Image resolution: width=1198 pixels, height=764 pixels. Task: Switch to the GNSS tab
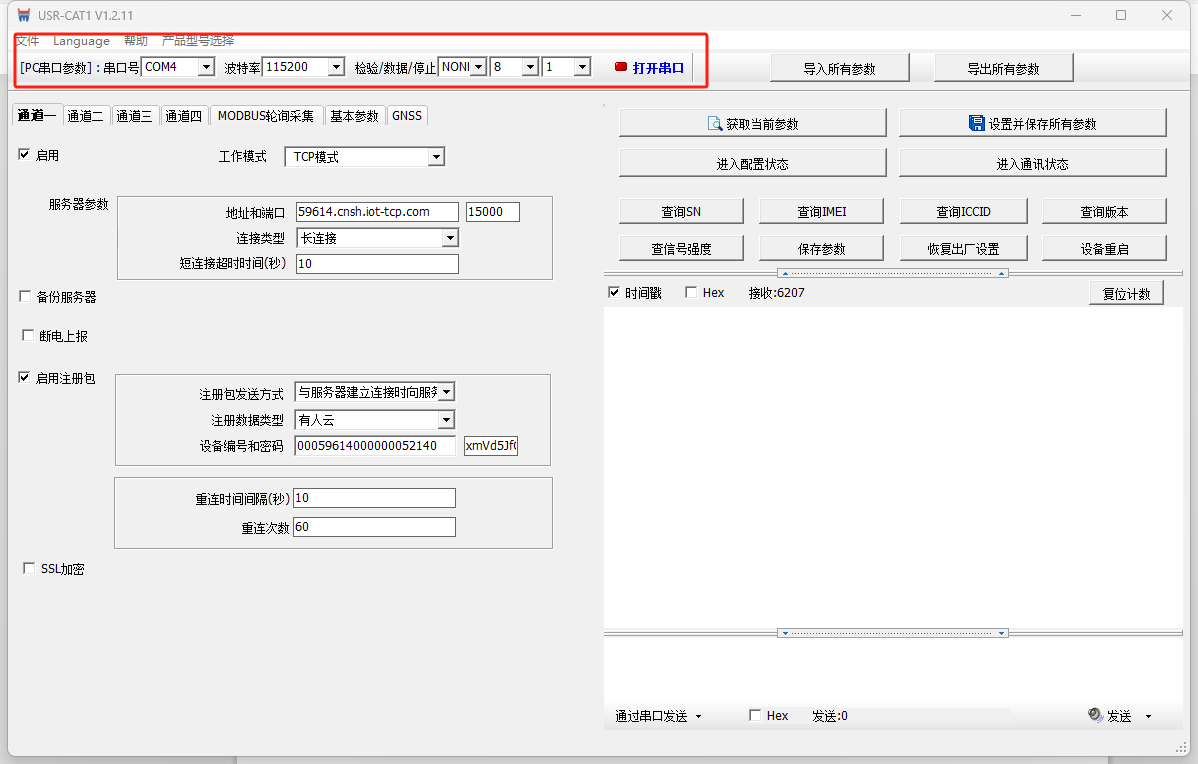[407, 116]
